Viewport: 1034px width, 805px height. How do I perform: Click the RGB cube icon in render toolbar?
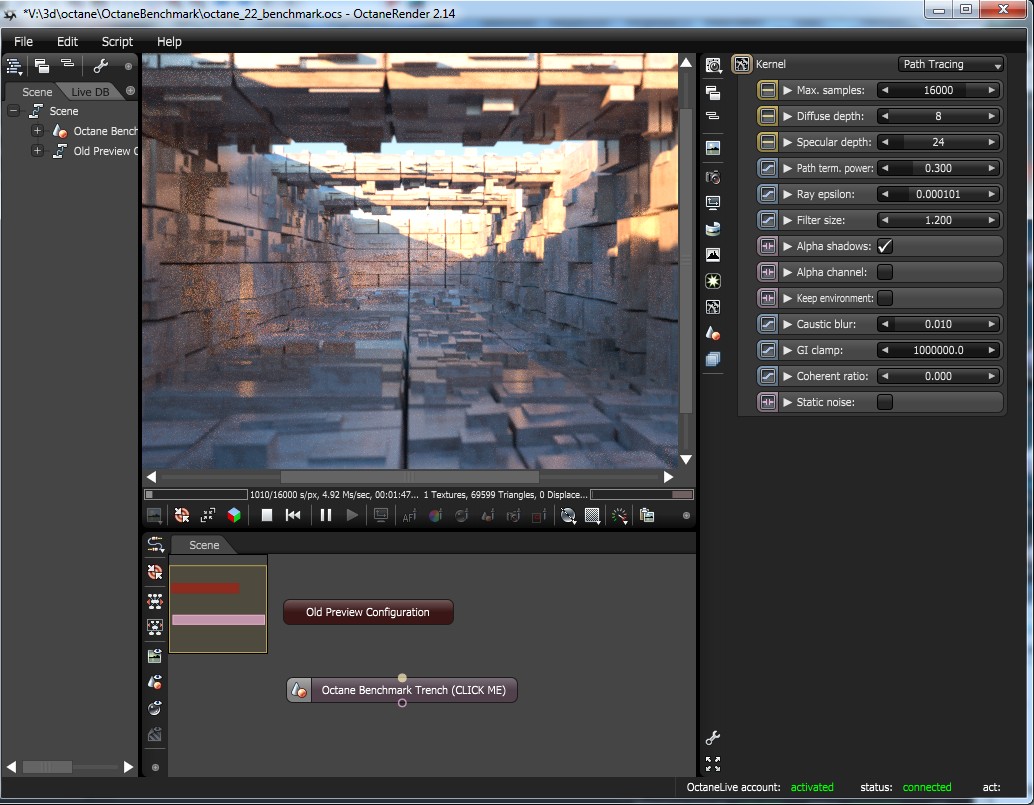pos(234,515)
